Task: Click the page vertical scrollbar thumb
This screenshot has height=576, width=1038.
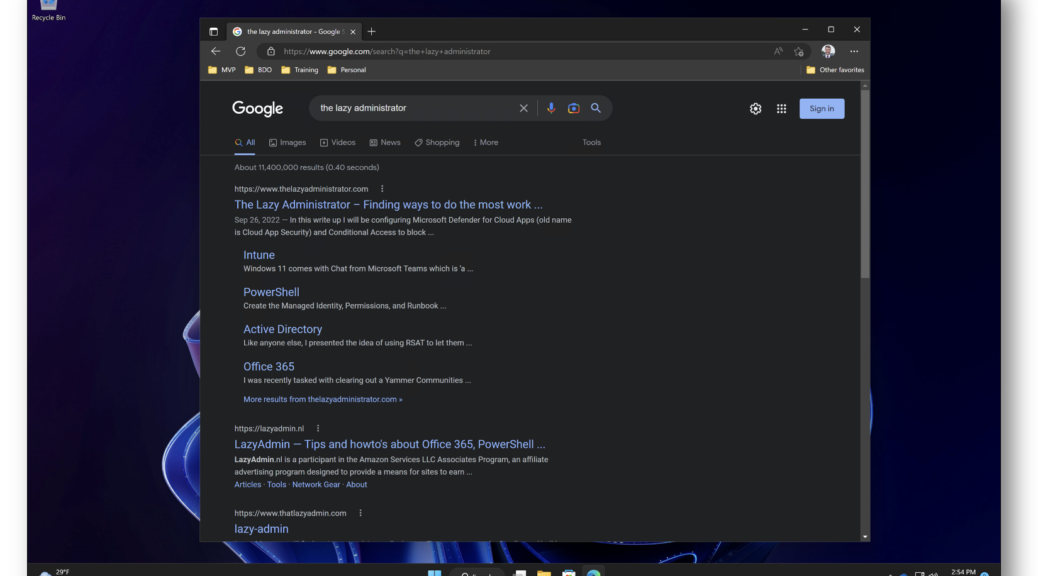Action: coord(865,185)
